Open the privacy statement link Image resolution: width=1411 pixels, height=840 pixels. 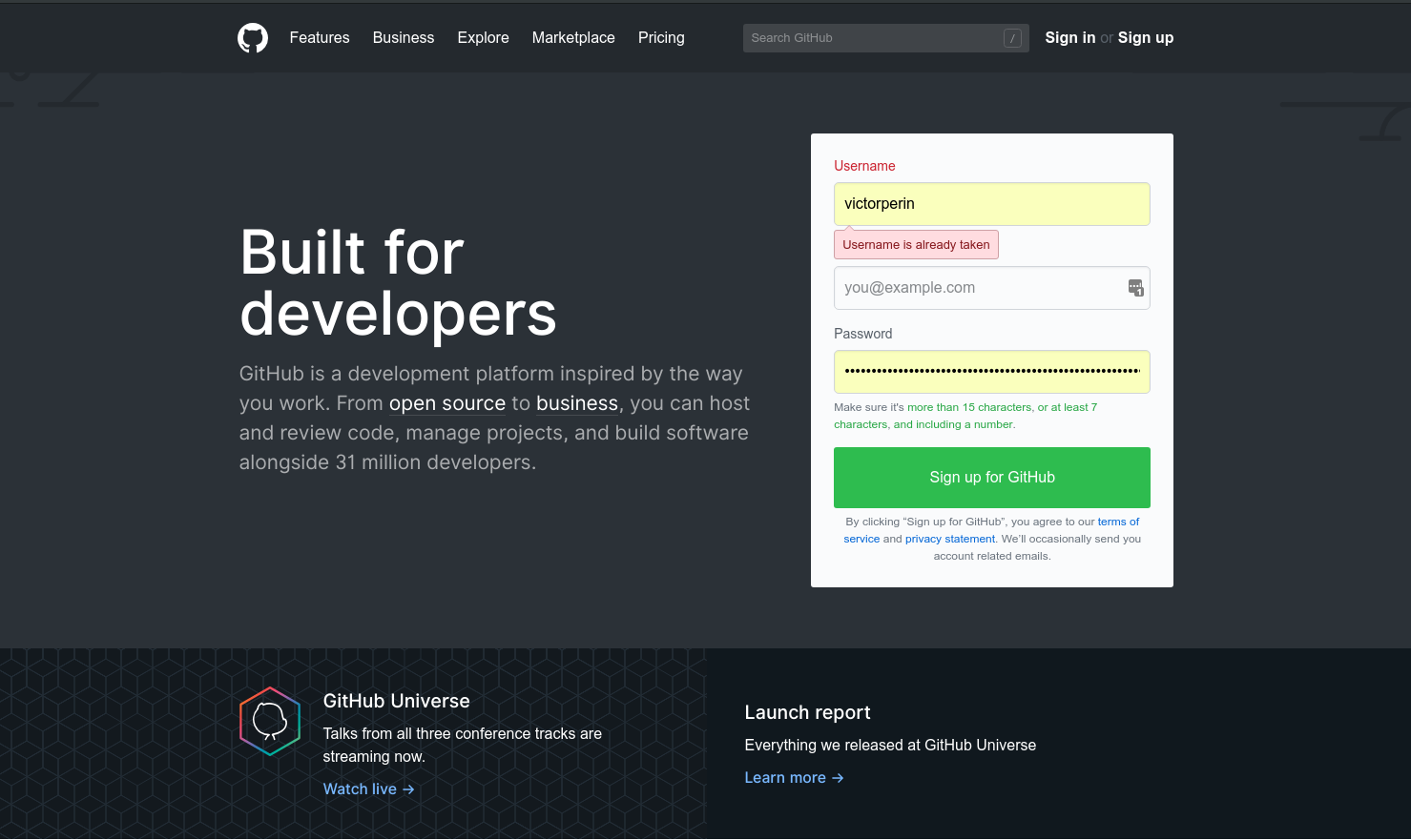tap(950, 539)
